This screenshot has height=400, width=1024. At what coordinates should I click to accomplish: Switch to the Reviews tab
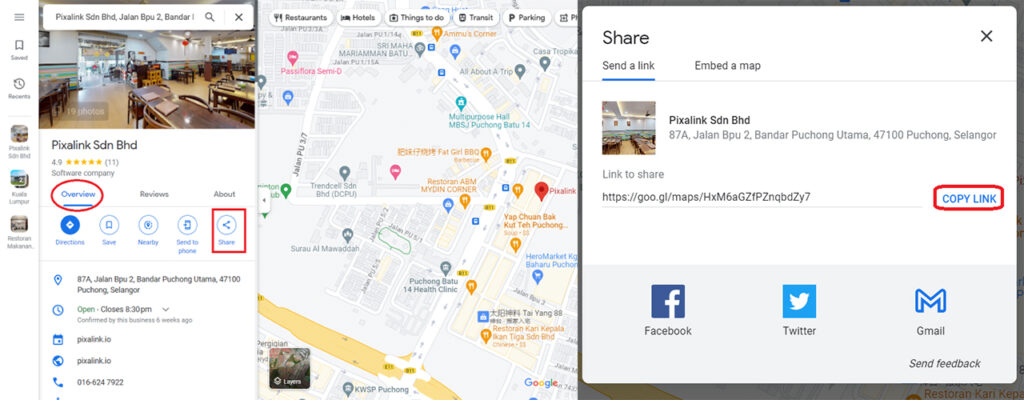(x=154, y=194)
